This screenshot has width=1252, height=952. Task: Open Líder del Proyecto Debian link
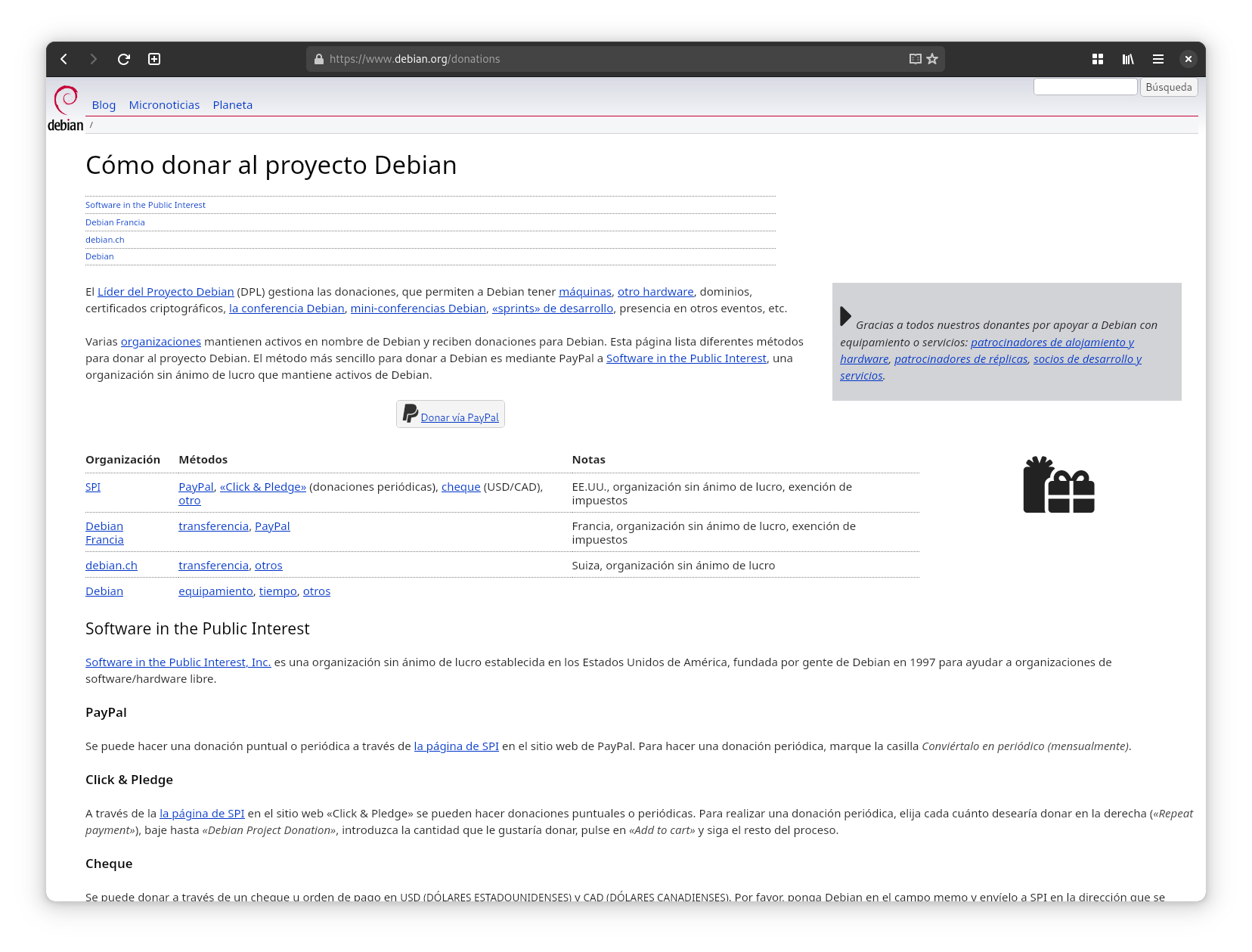pyautogui.click(x=166, y=292)
